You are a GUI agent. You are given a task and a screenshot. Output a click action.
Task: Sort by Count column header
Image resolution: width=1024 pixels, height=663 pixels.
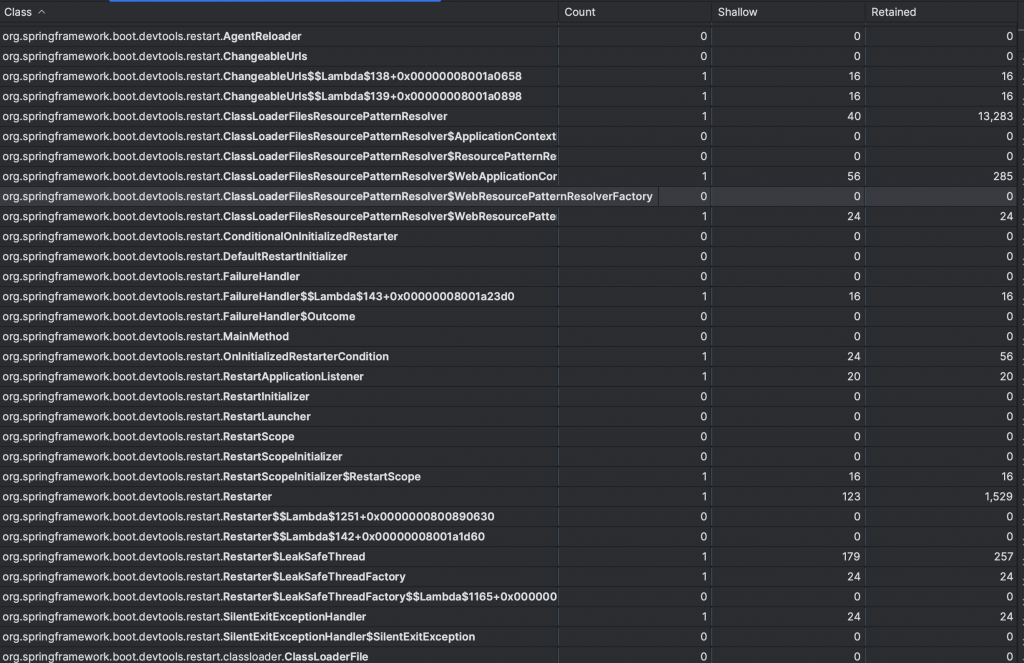click(635, 12)
